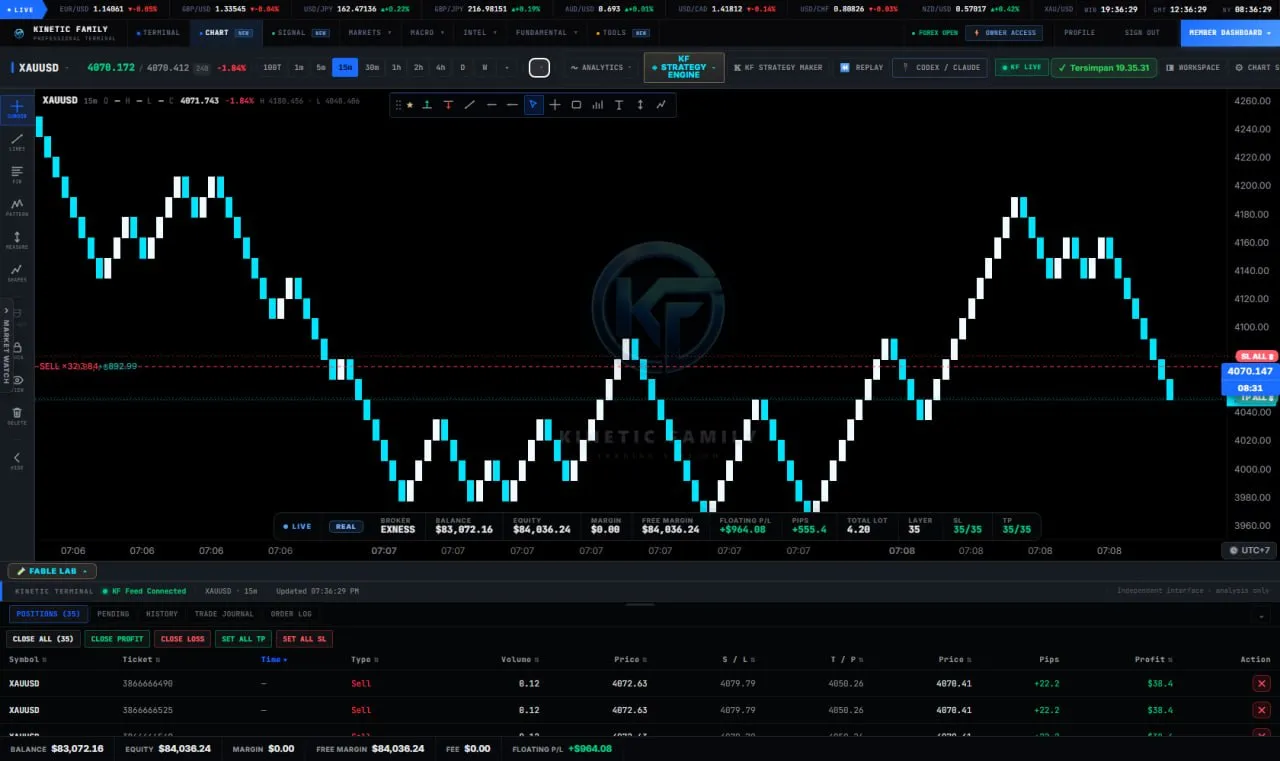This screenshot has width=1280, height=761.
Task: Select the text tool in floating toolbar
Action: (619, 105)
